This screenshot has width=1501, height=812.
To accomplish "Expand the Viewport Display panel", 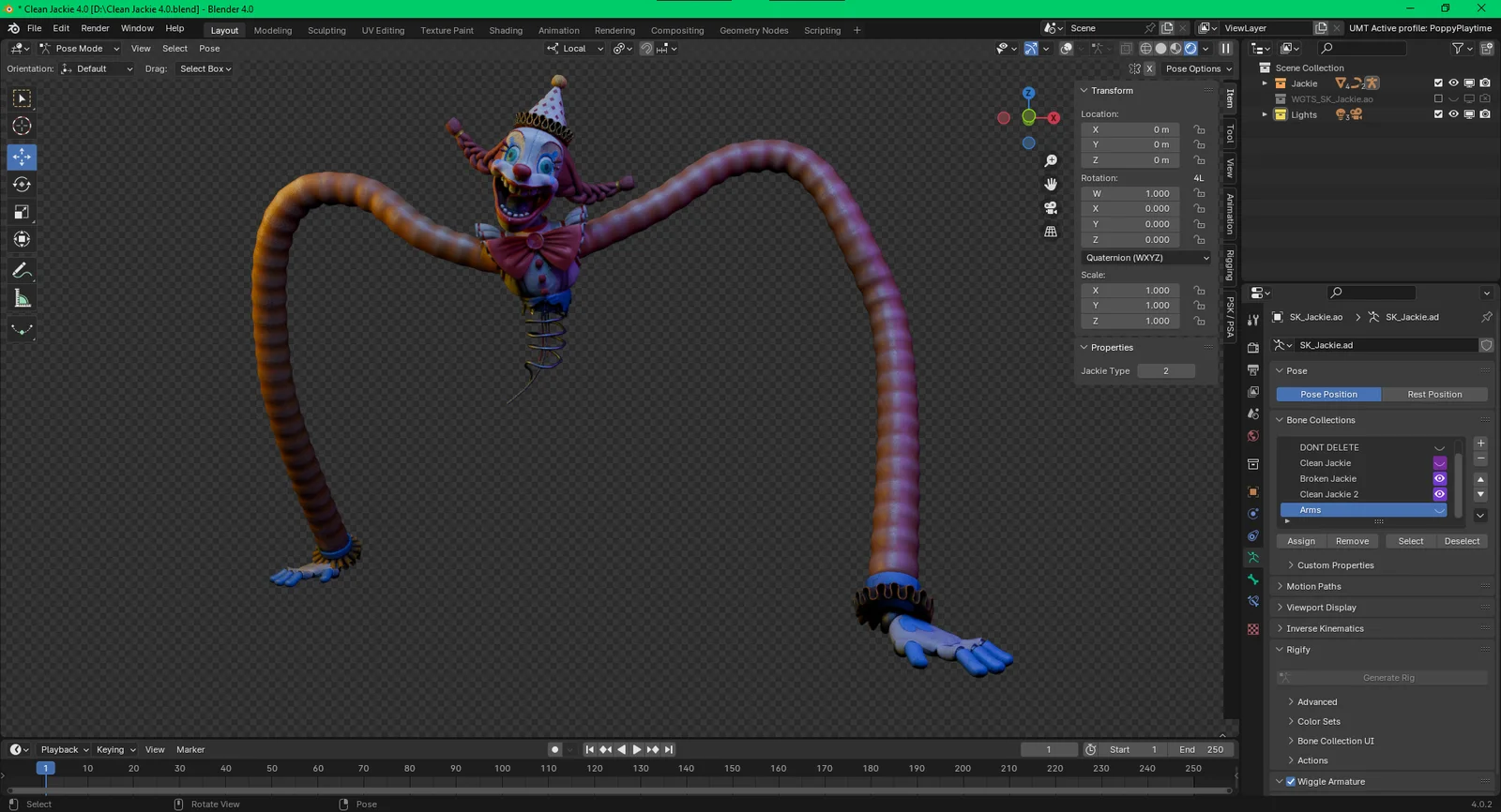I will [1321, 608].
